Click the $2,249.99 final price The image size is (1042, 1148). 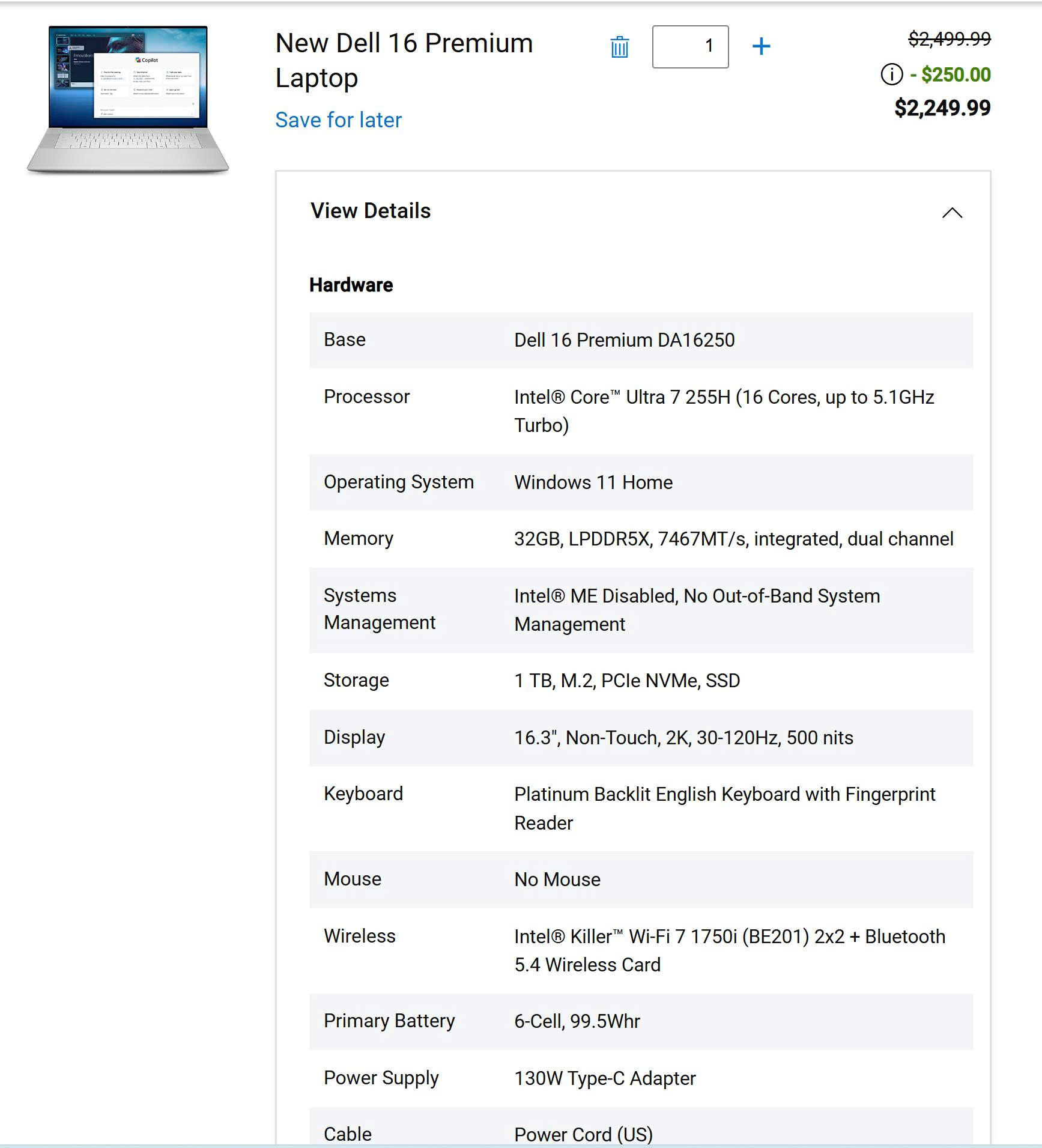pyautogui.click(x=942, y=108)
